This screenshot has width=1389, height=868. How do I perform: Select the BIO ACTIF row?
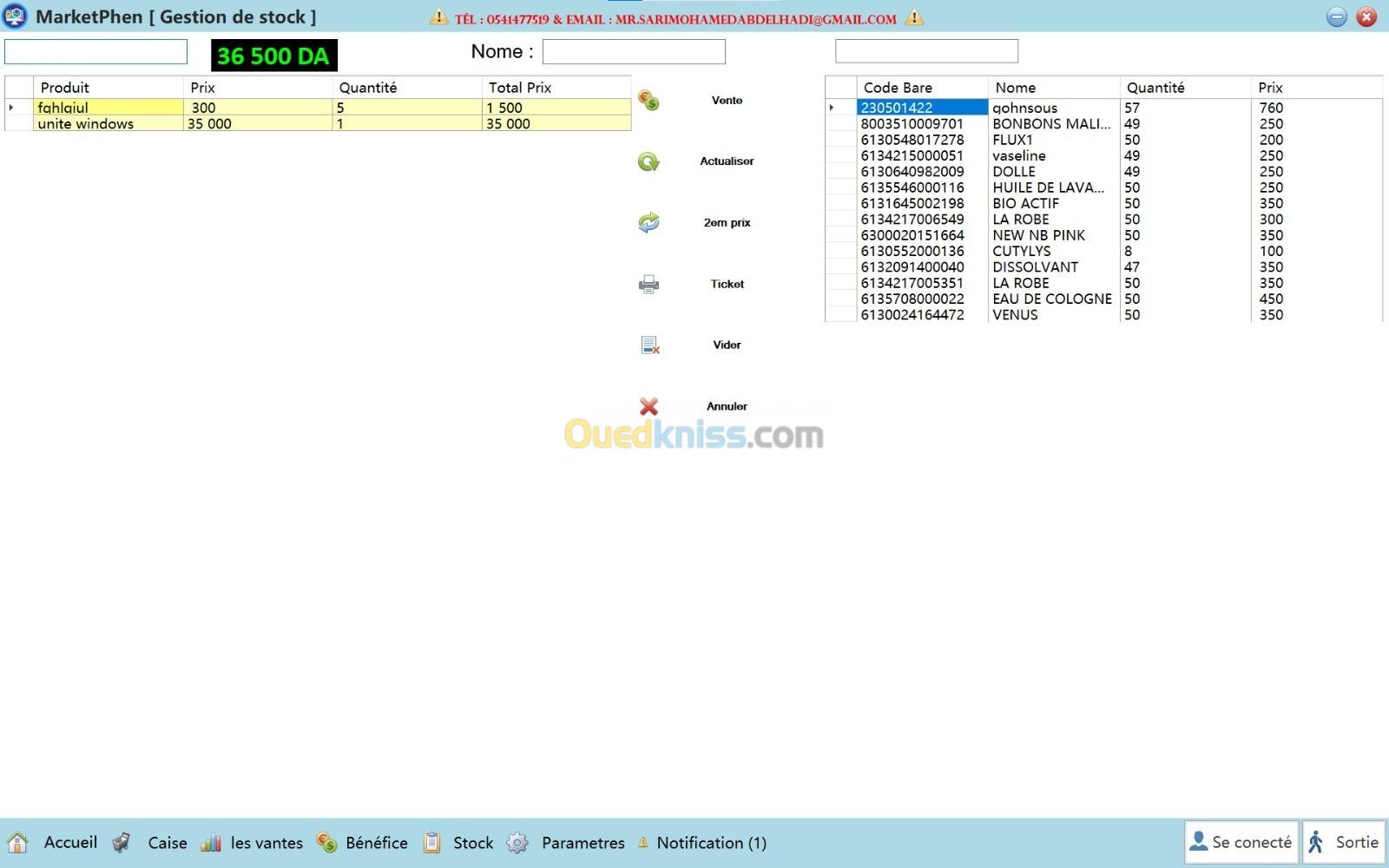click(1103, 204)
